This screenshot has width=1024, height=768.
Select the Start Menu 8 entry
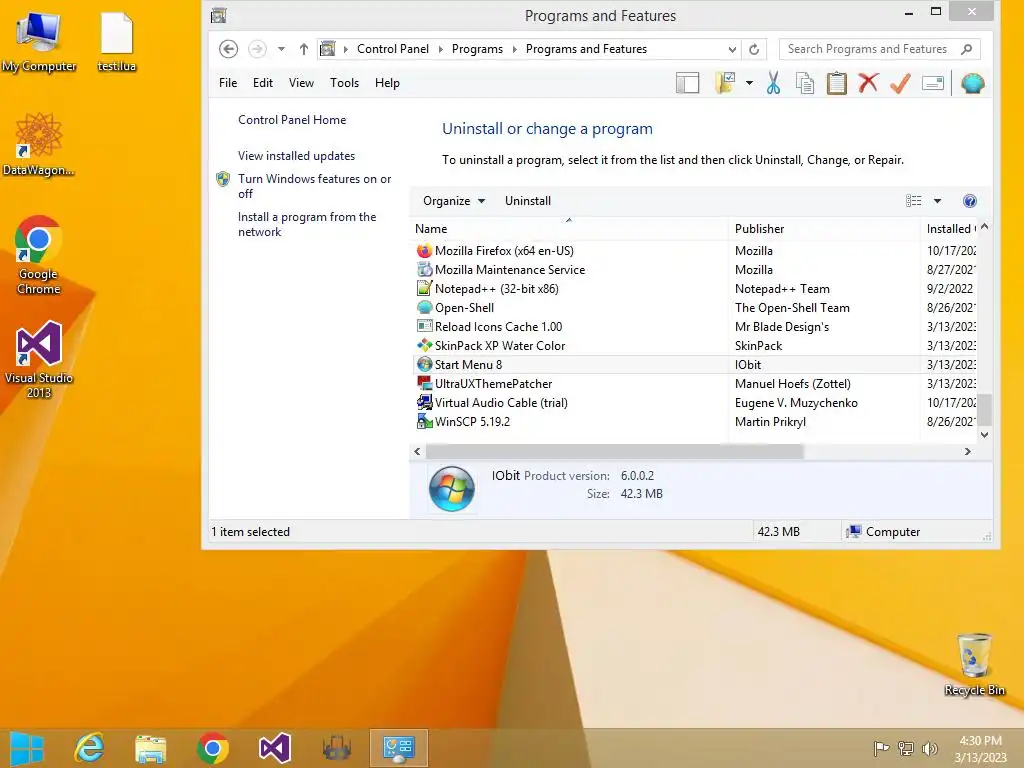pyautogui.click(x=696, y=364)
